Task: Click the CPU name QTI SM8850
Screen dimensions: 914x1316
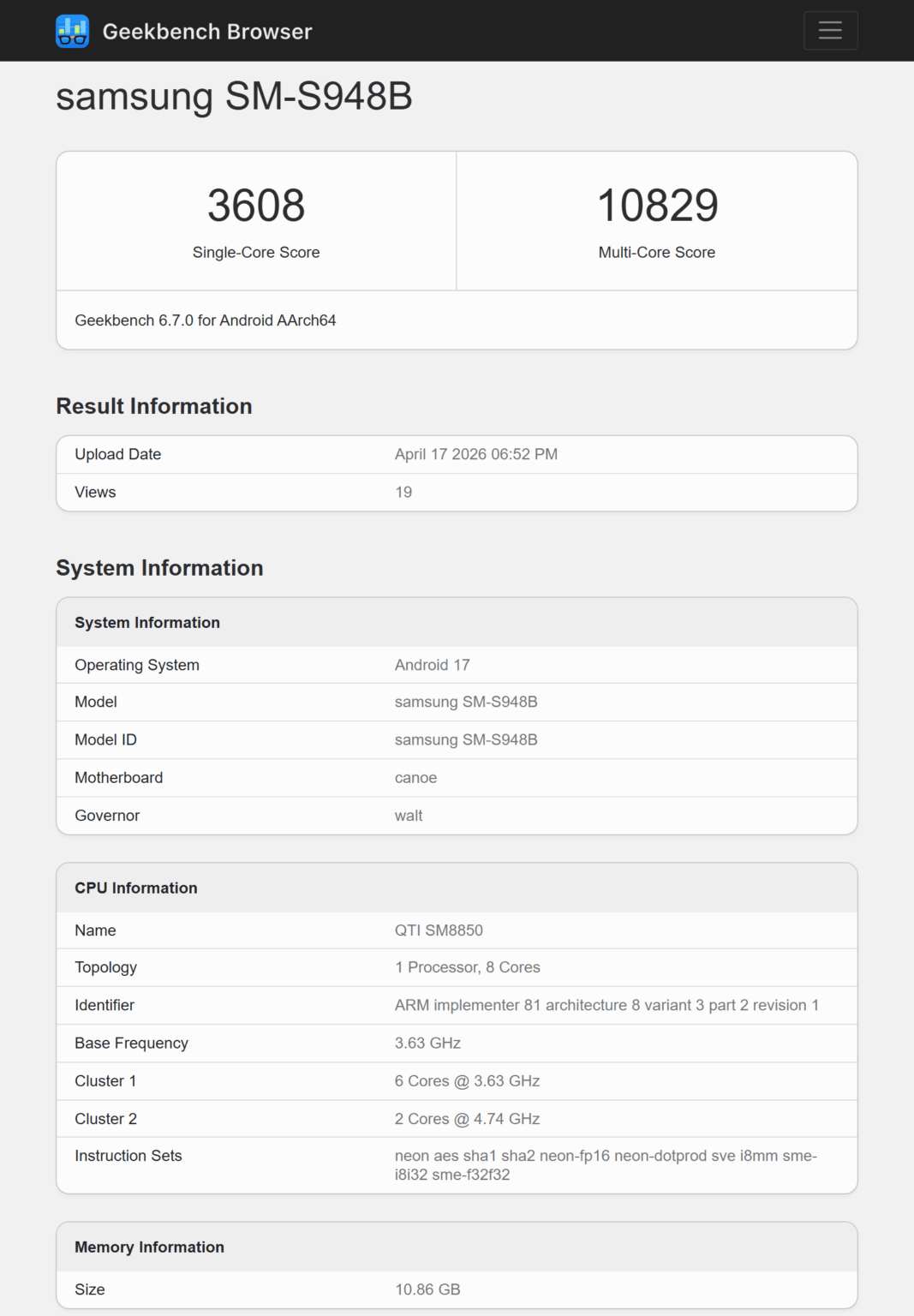Action: click(x=439, y=930)
